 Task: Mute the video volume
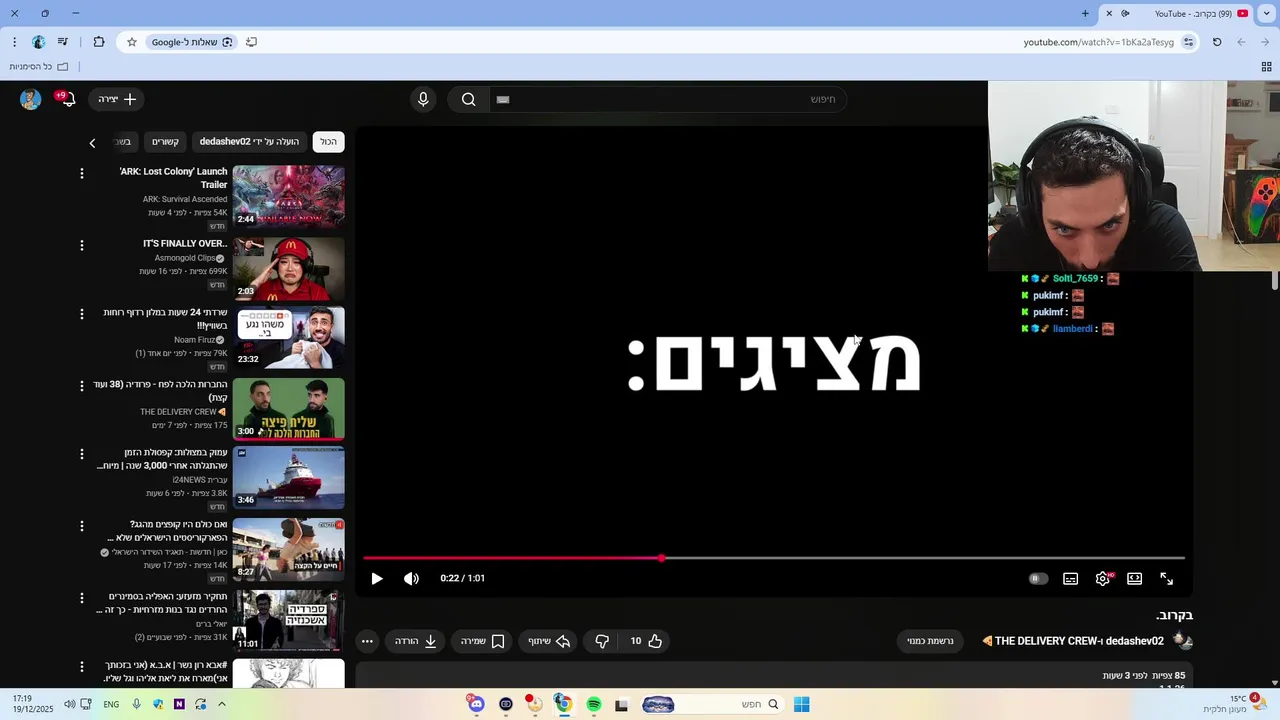click(411, 579)
